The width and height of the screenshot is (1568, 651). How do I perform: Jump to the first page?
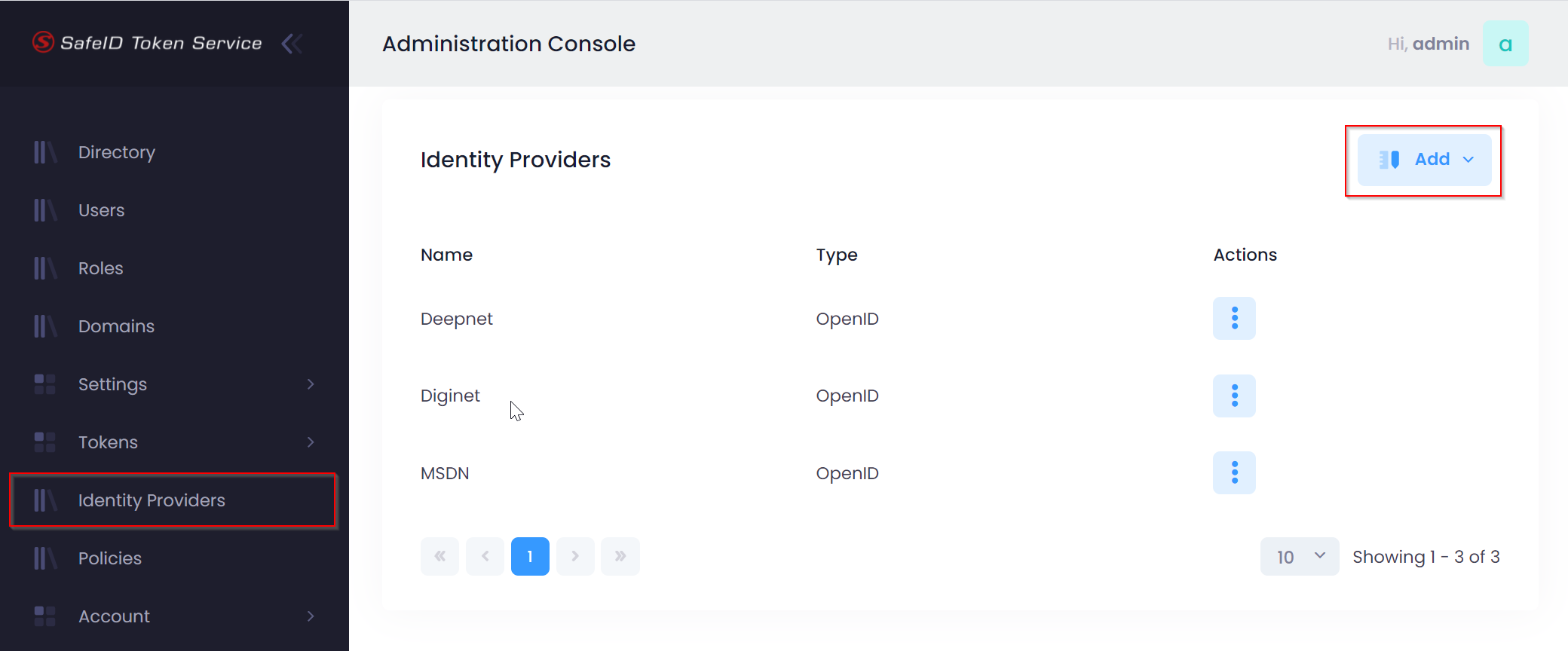coord(439,557)
